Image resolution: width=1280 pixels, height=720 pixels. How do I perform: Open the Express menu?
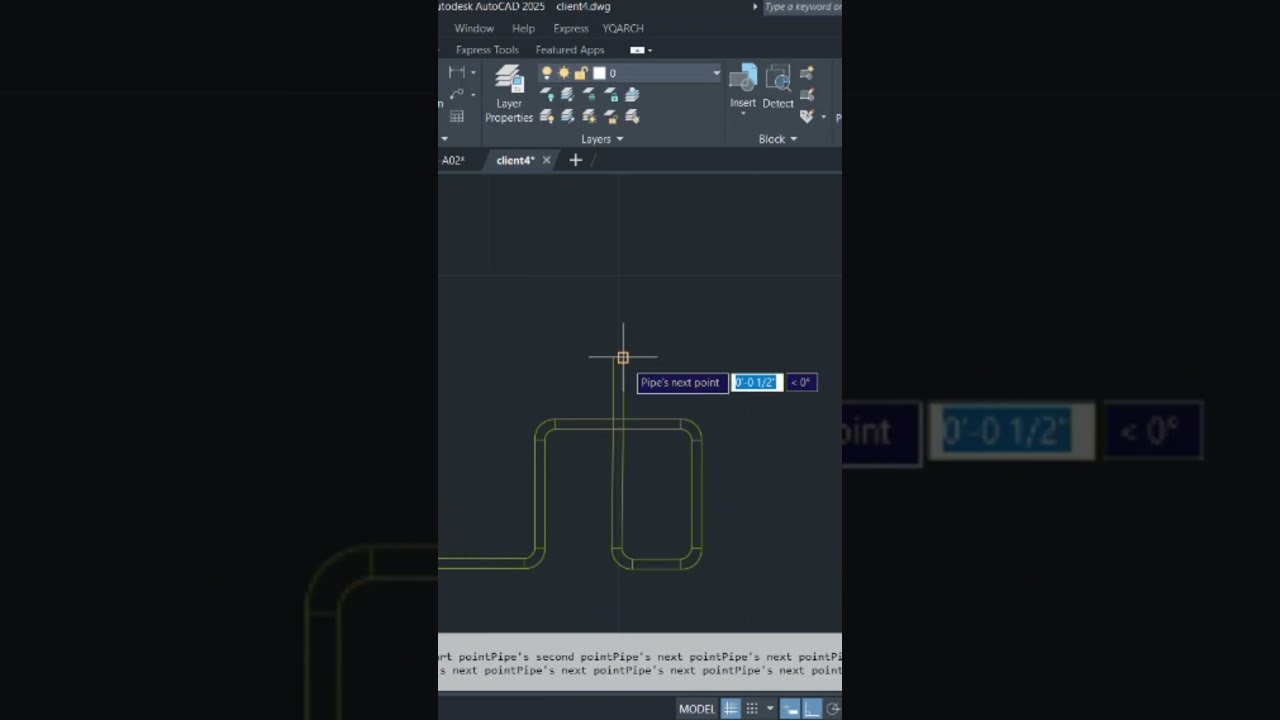pos(571,29)
